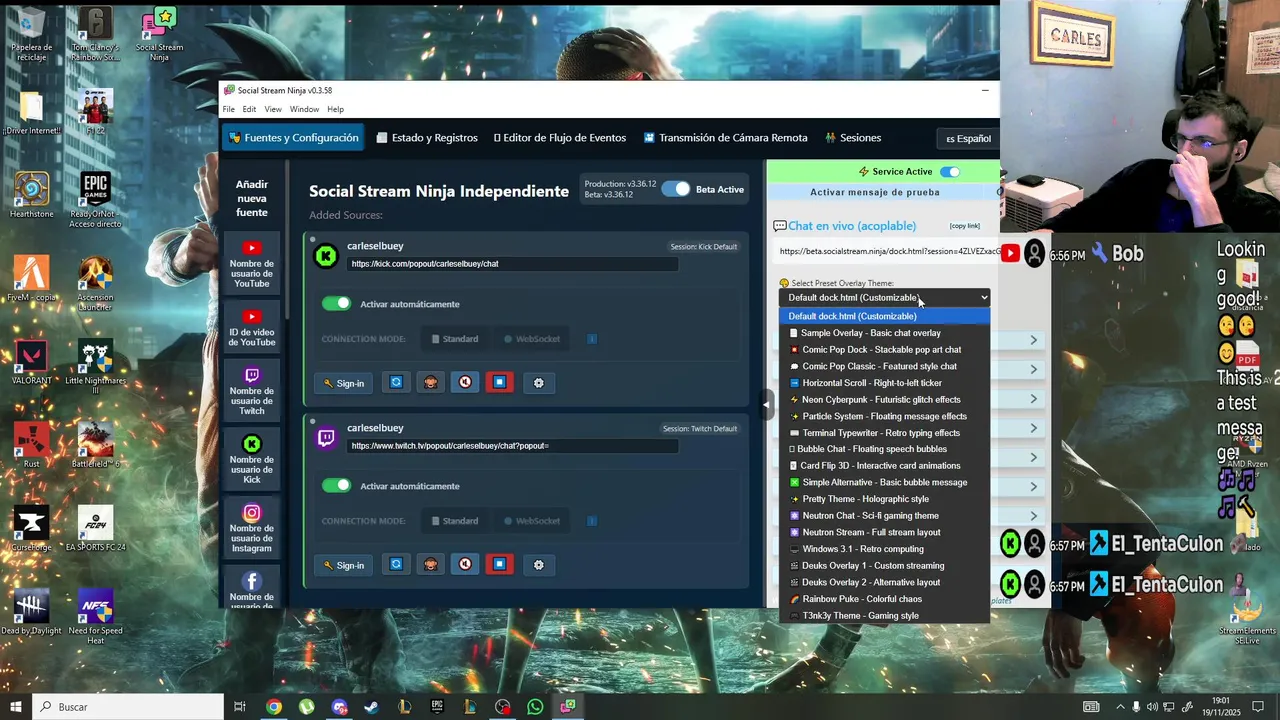Select WebSocket connection mode for the Kick source
The image size is (1280, 720).
[x=531, y=339]
